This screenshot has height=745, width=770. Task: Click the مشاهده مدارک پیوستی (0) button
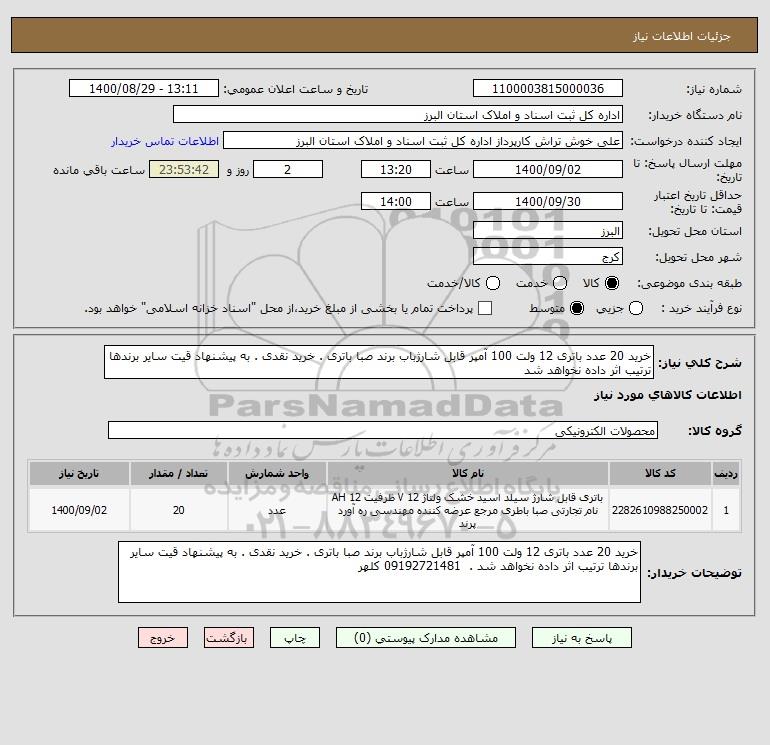(x=426, y=638)
